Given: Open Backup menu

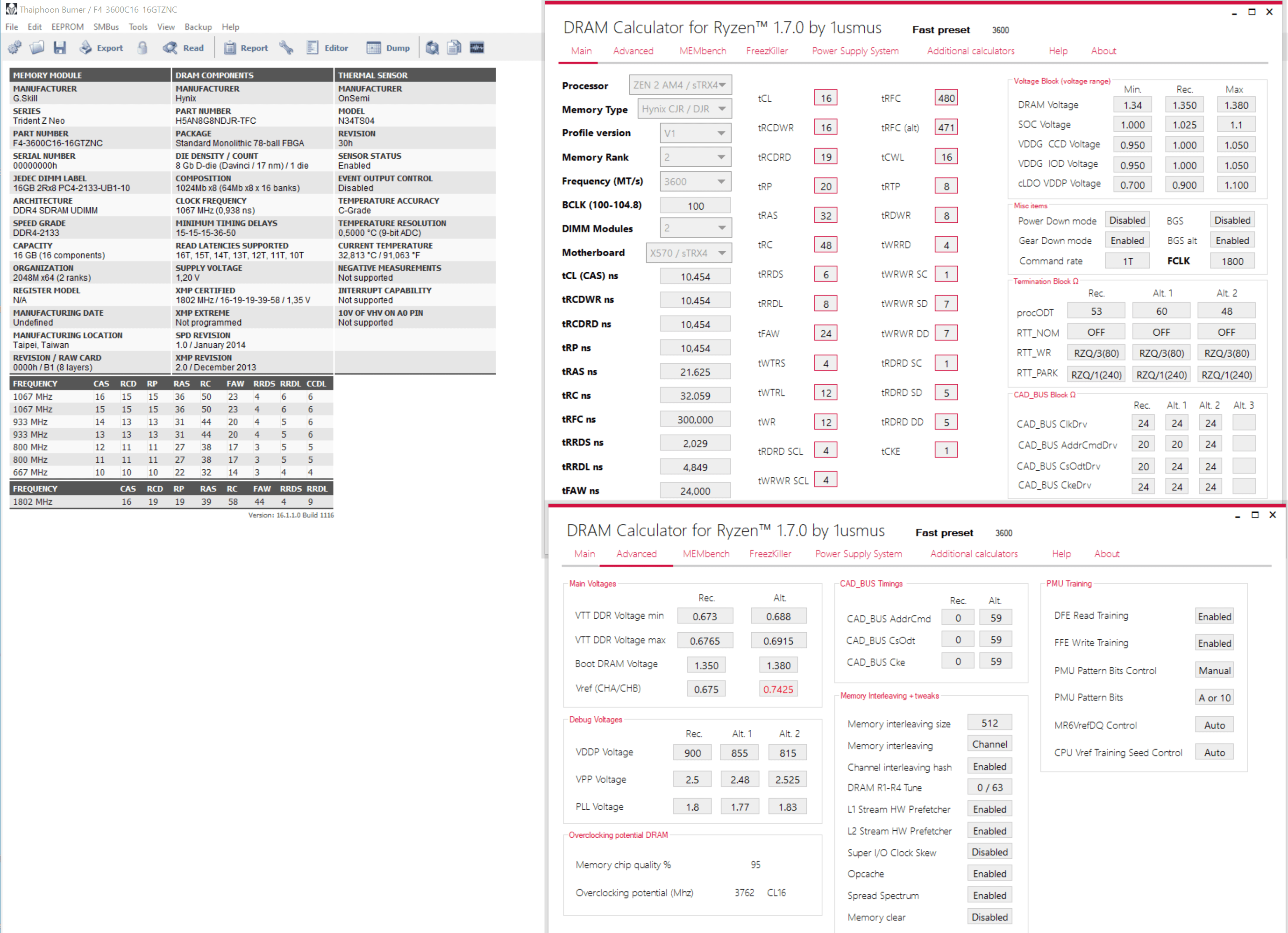Looking at the screenshot, I should tap(198, 27).
